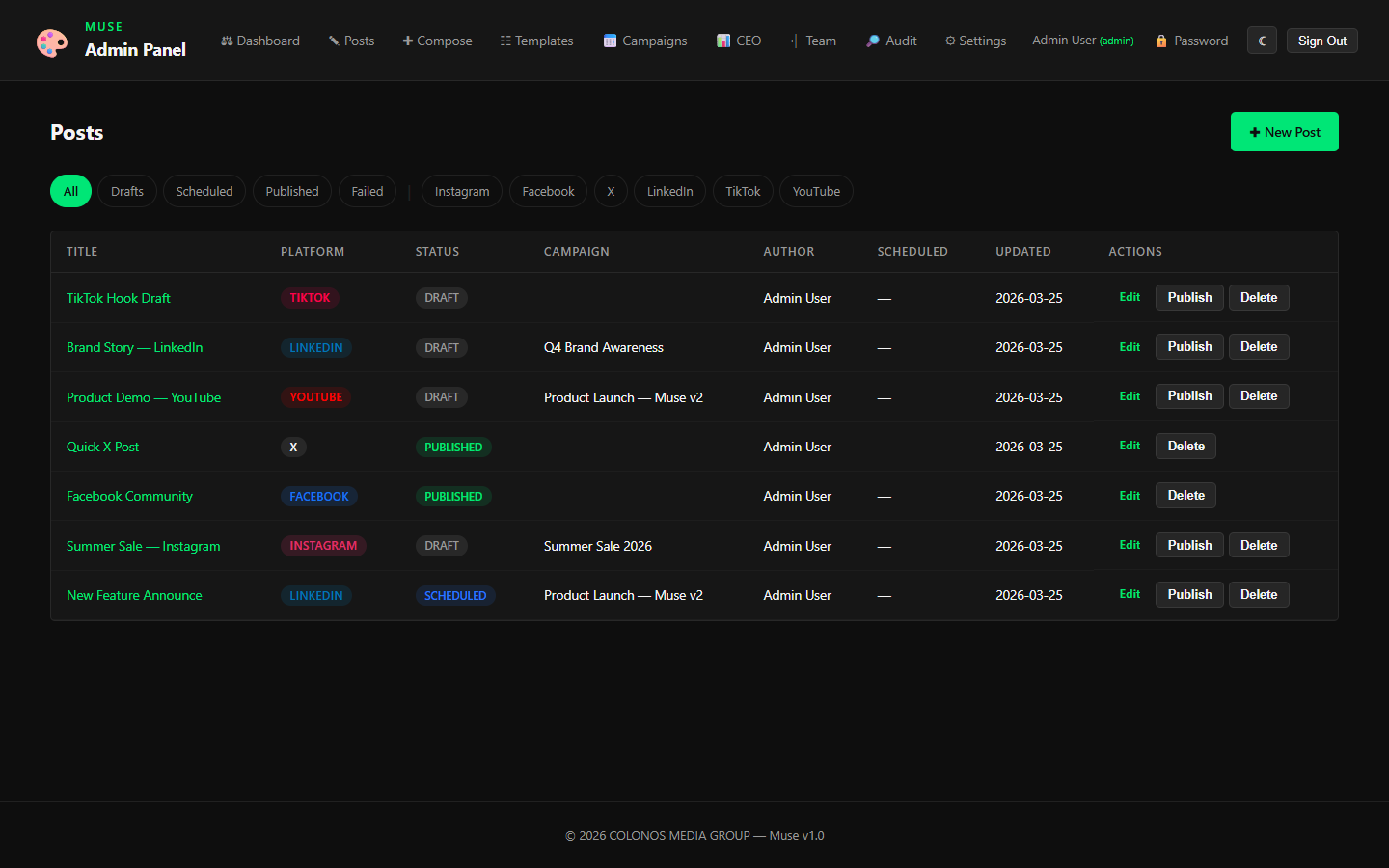1389x868 pixels.
Task: Open Settings from the navigation bar
Action: point(975,41)
